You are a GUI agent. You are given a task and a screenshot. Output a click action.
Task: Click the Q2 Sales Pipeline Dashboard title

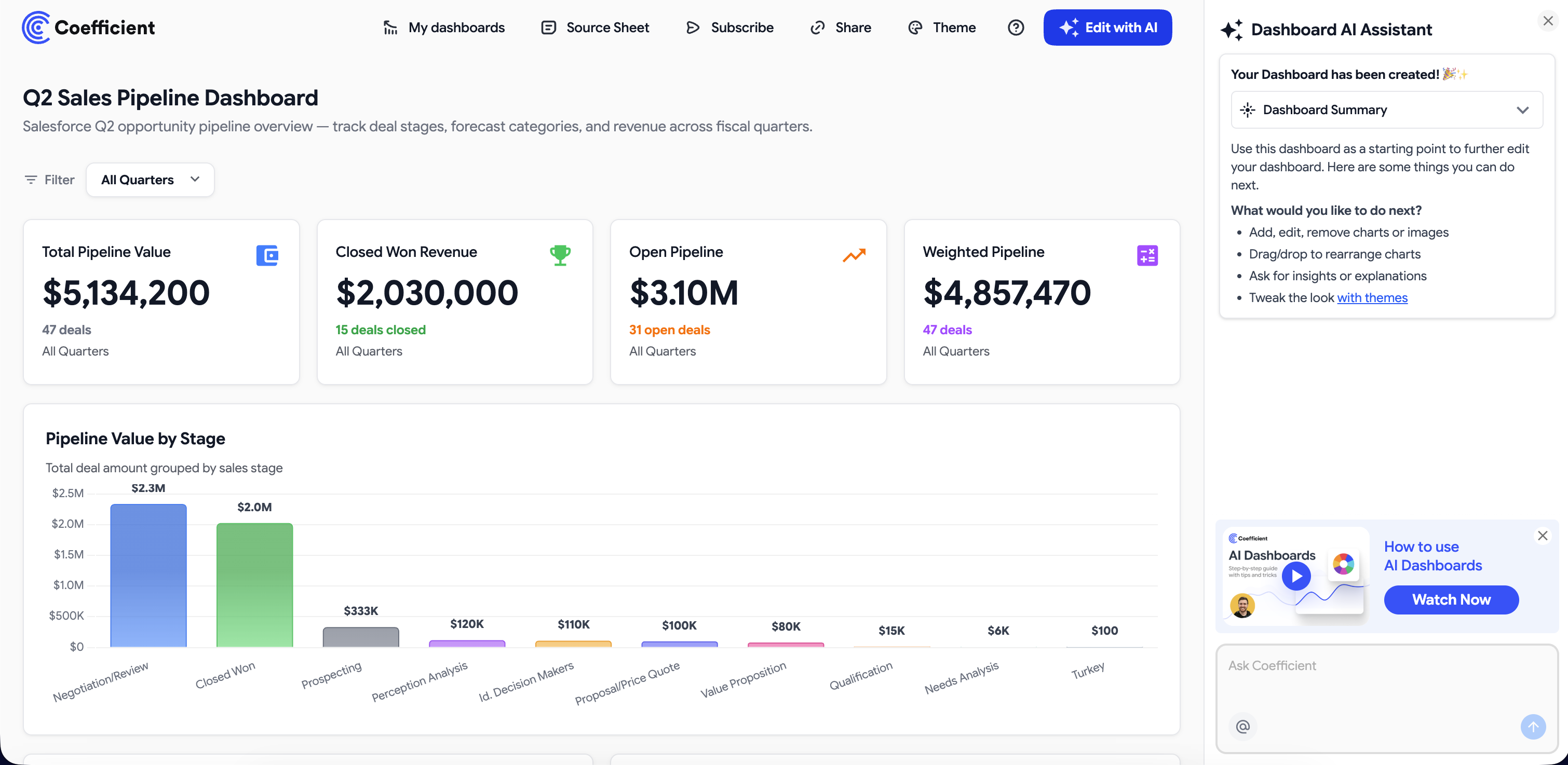[x=170, y=98]
